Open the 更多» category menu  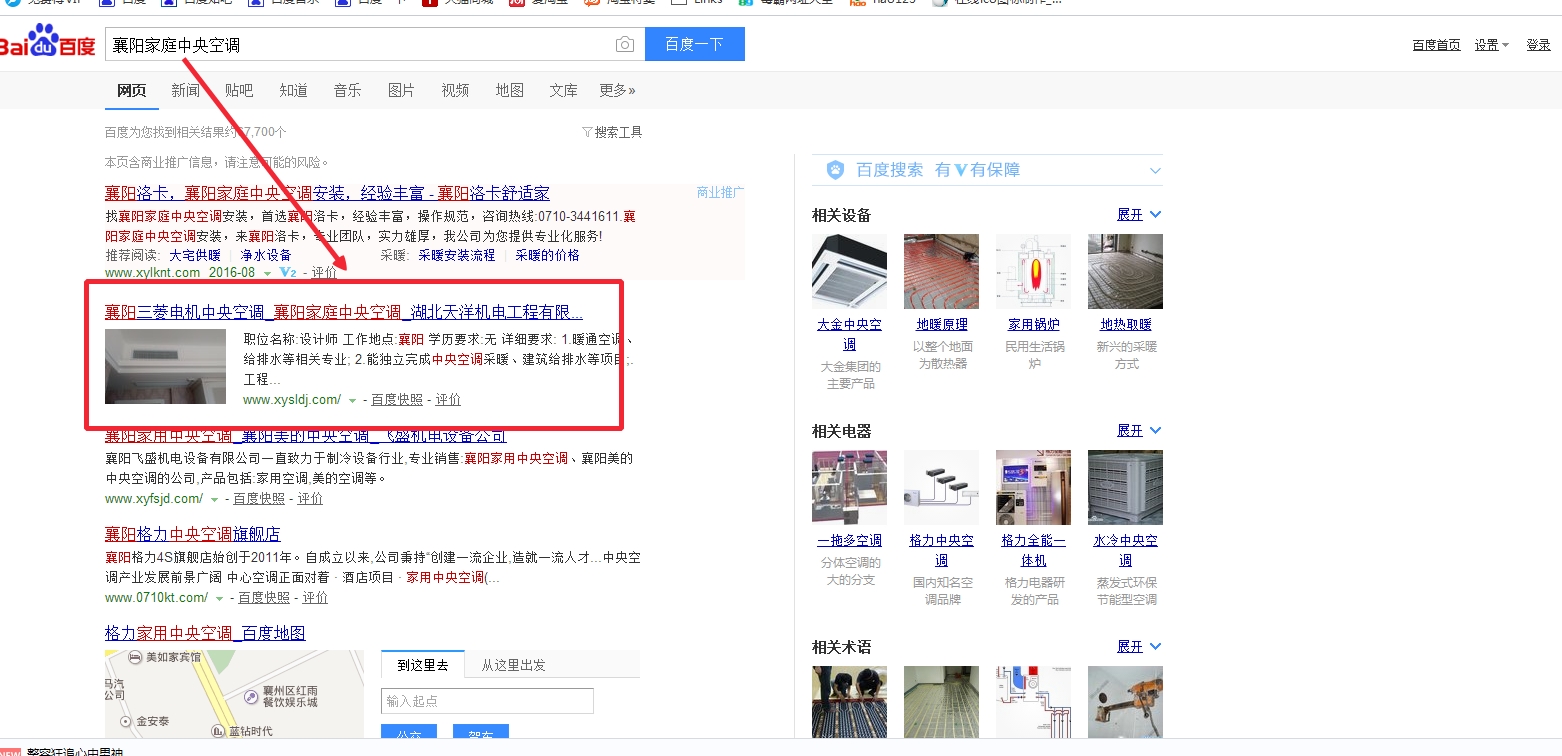pos(617,90)
